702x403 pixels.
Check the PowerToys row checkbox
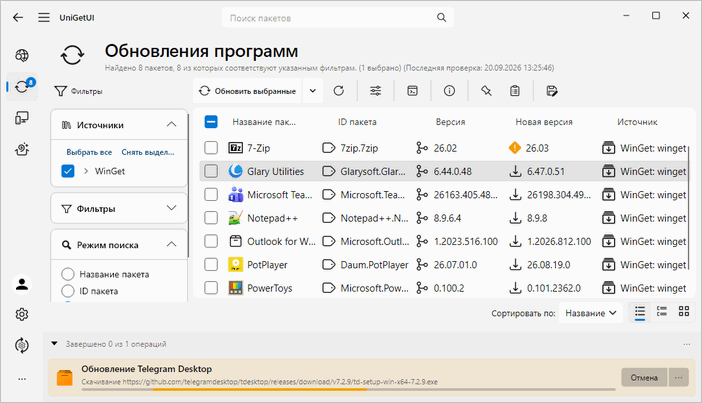click(x=211, y=287)
